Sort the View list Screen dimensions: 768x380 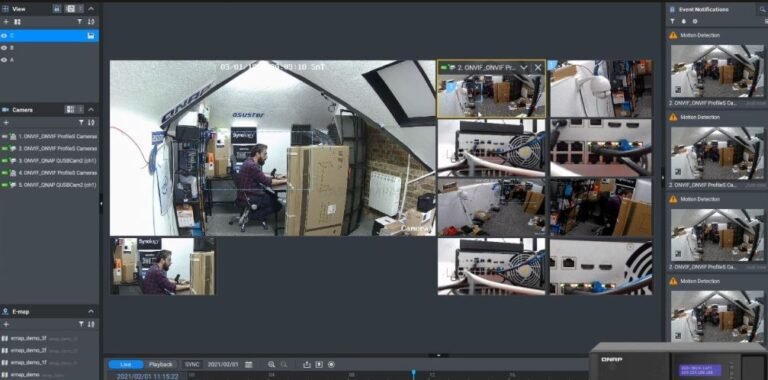pyautogui.click(x=91, y=22)
